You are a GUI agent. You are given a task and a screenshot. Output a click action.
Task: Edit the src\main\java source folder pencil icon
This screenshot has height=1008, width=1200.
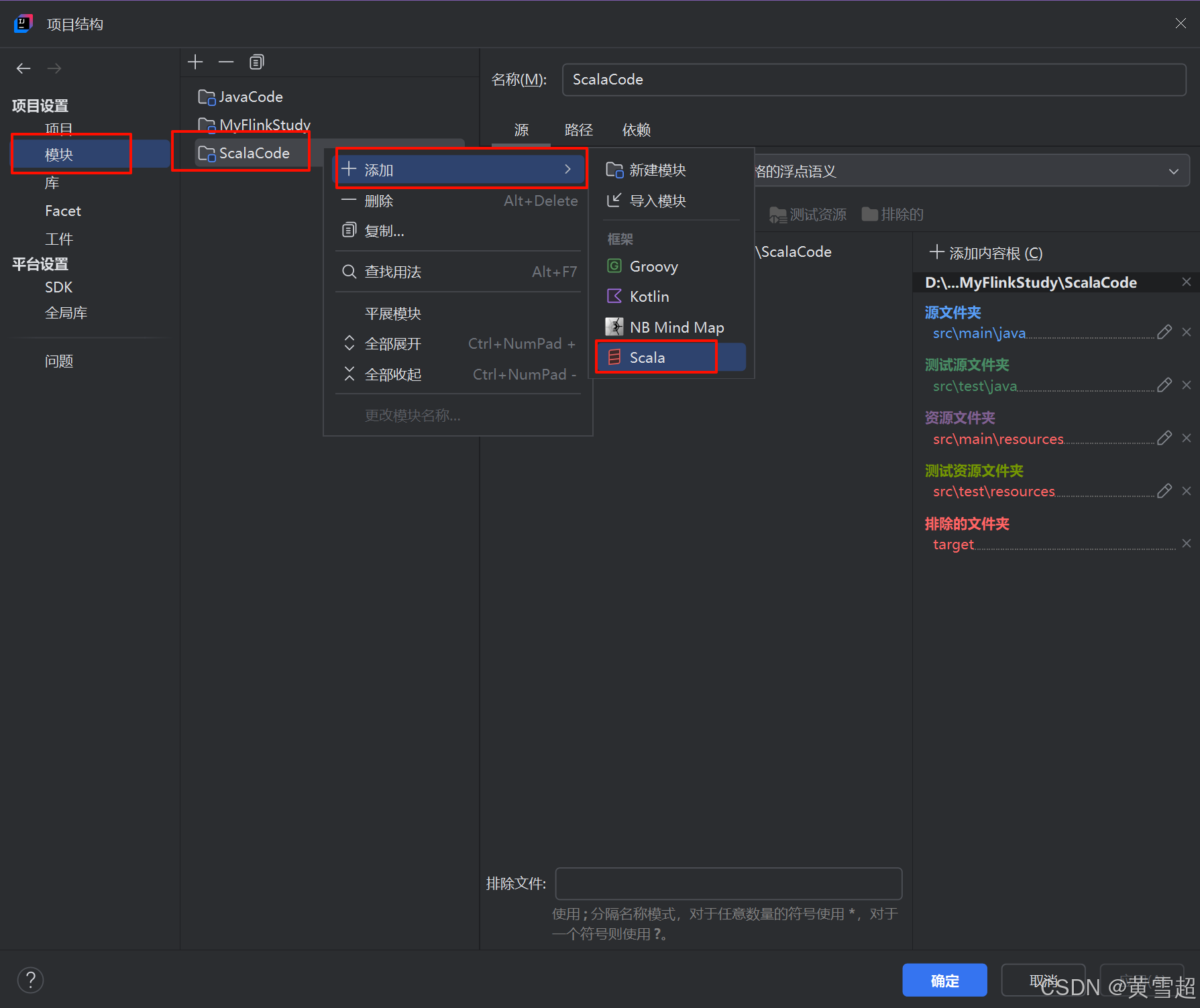point(1164,332)
